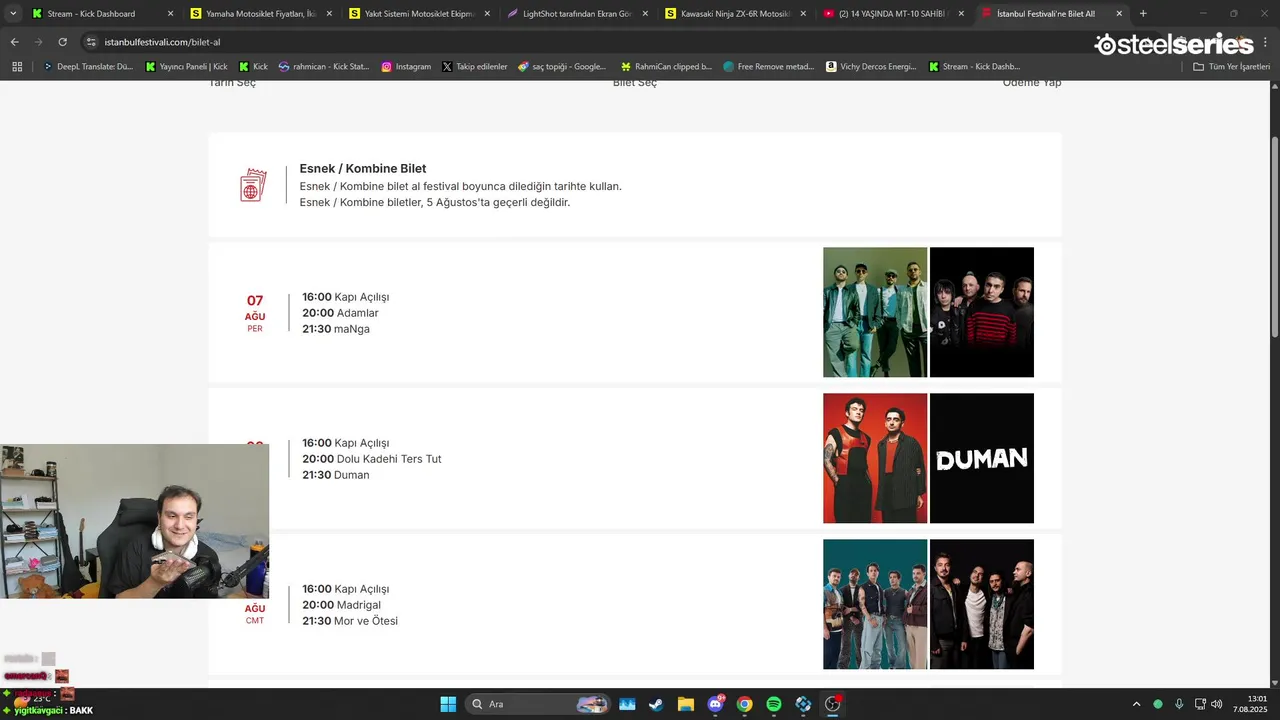Open the DUMAN logo image

tap(982, 458)
